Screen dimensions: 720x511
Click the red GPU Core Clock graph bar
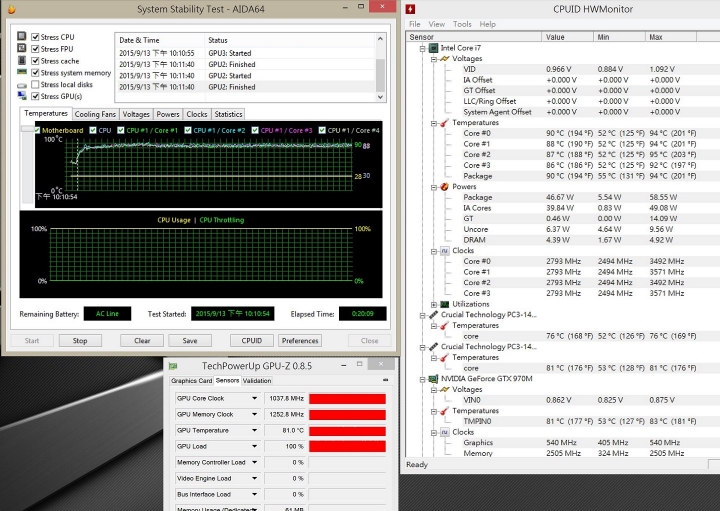click(347, 399)
